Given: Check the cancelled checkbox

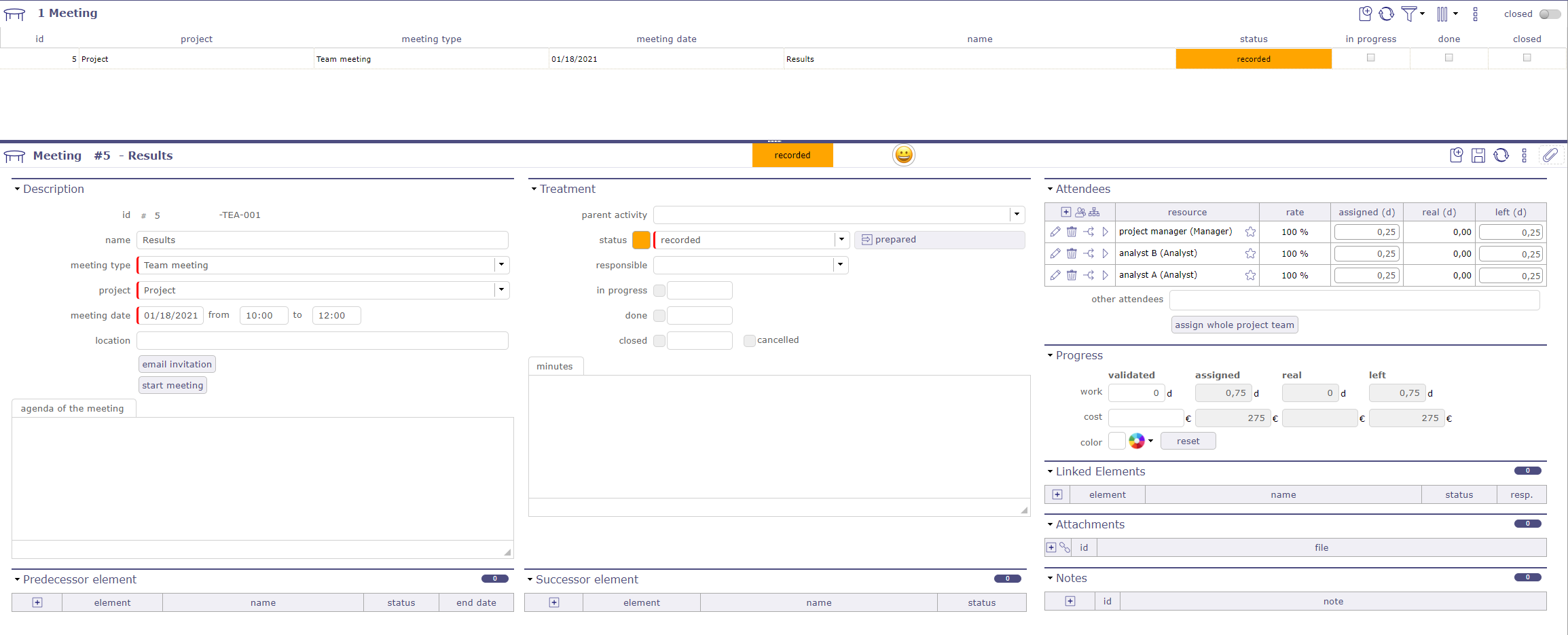Looking at the screenshot, I should (749, 340).
